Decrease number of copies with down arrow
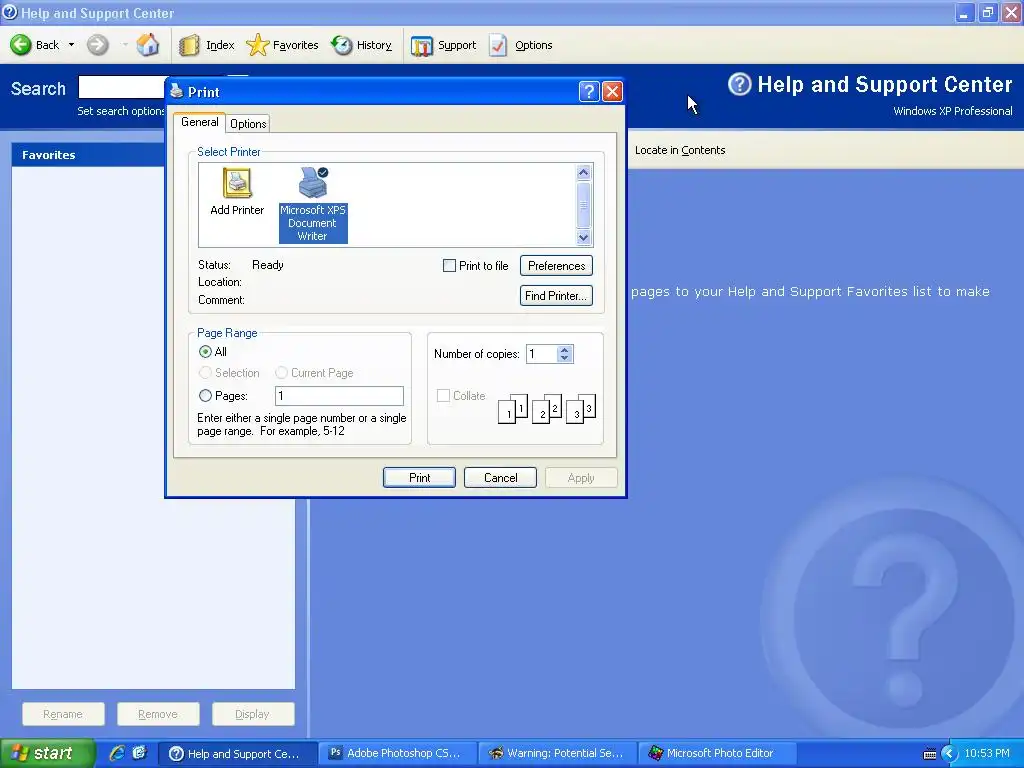This screenshot has width=1024, height=768. pos(565,359)
